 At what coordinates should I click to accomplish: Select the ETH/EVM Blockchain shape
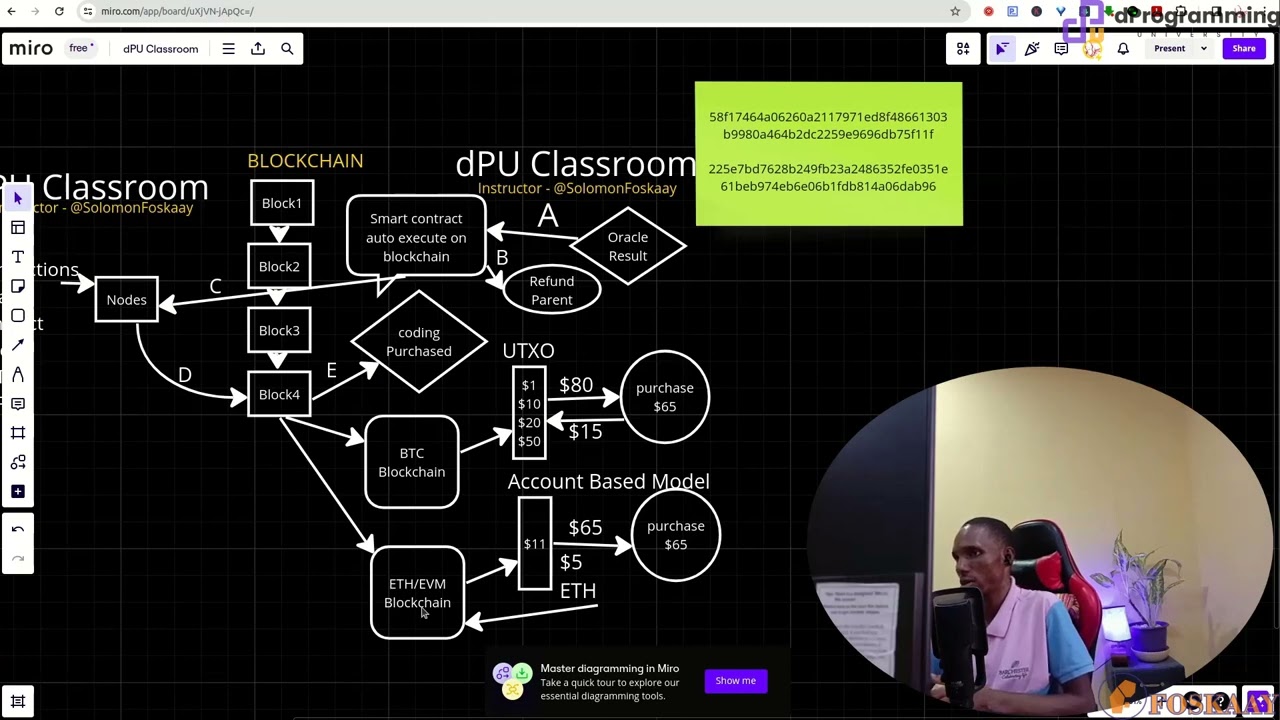[x=418, y=593]
